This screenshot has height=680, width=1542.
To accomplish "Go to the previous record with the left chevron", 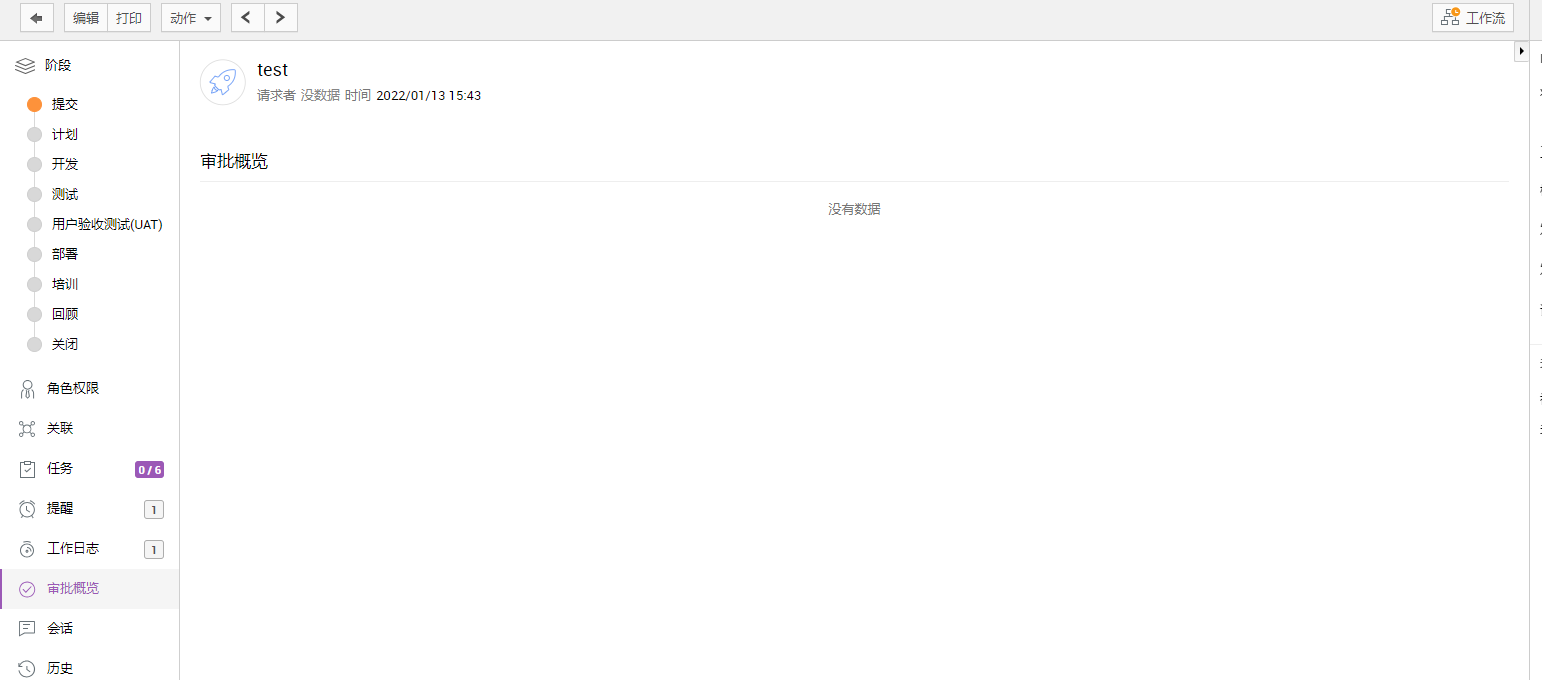I will pyautogui.click(x=248, y=18).
